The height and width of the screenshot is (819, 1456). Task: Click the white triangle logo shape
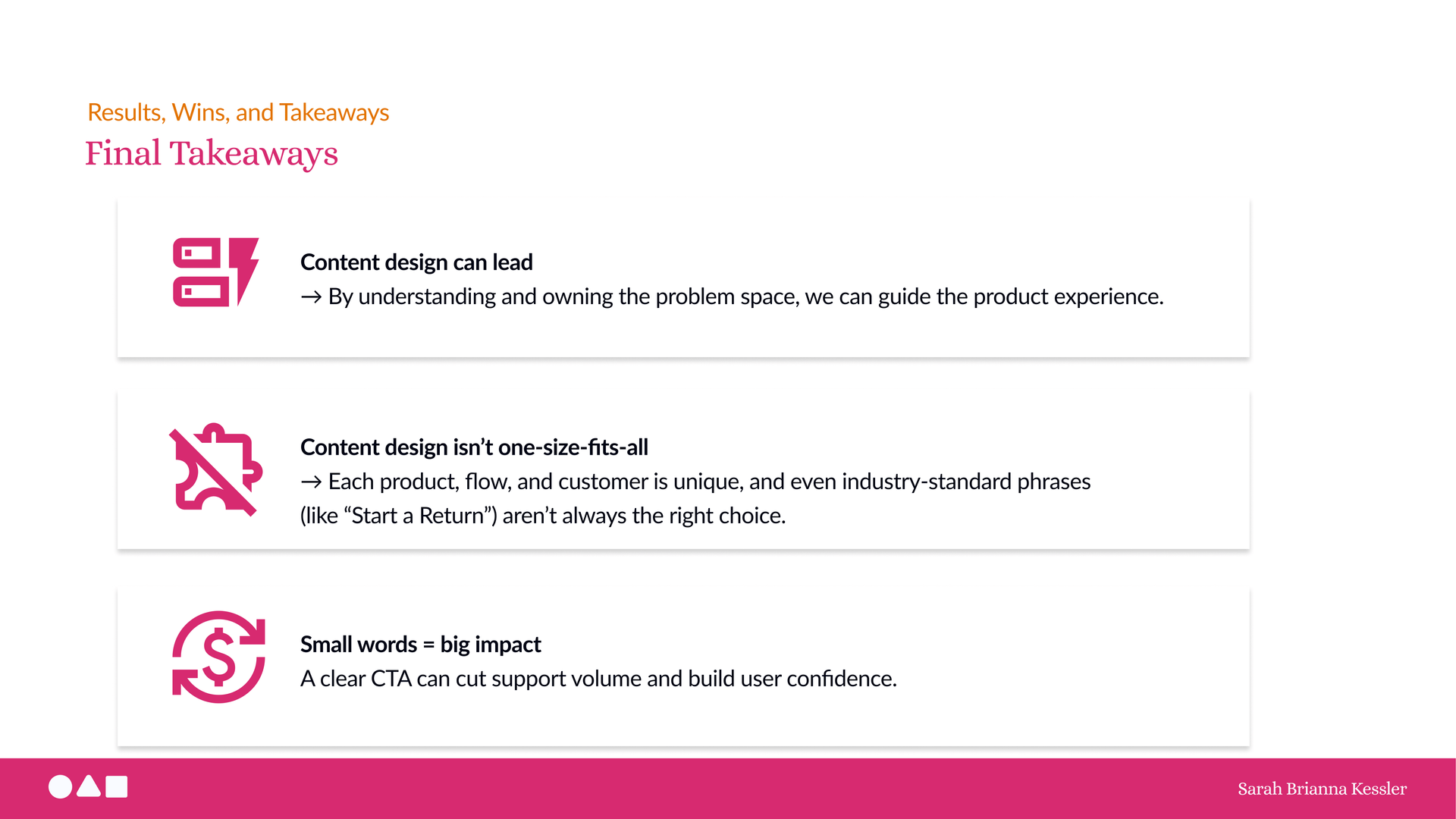pyautogui.click(x=89, y=786)
